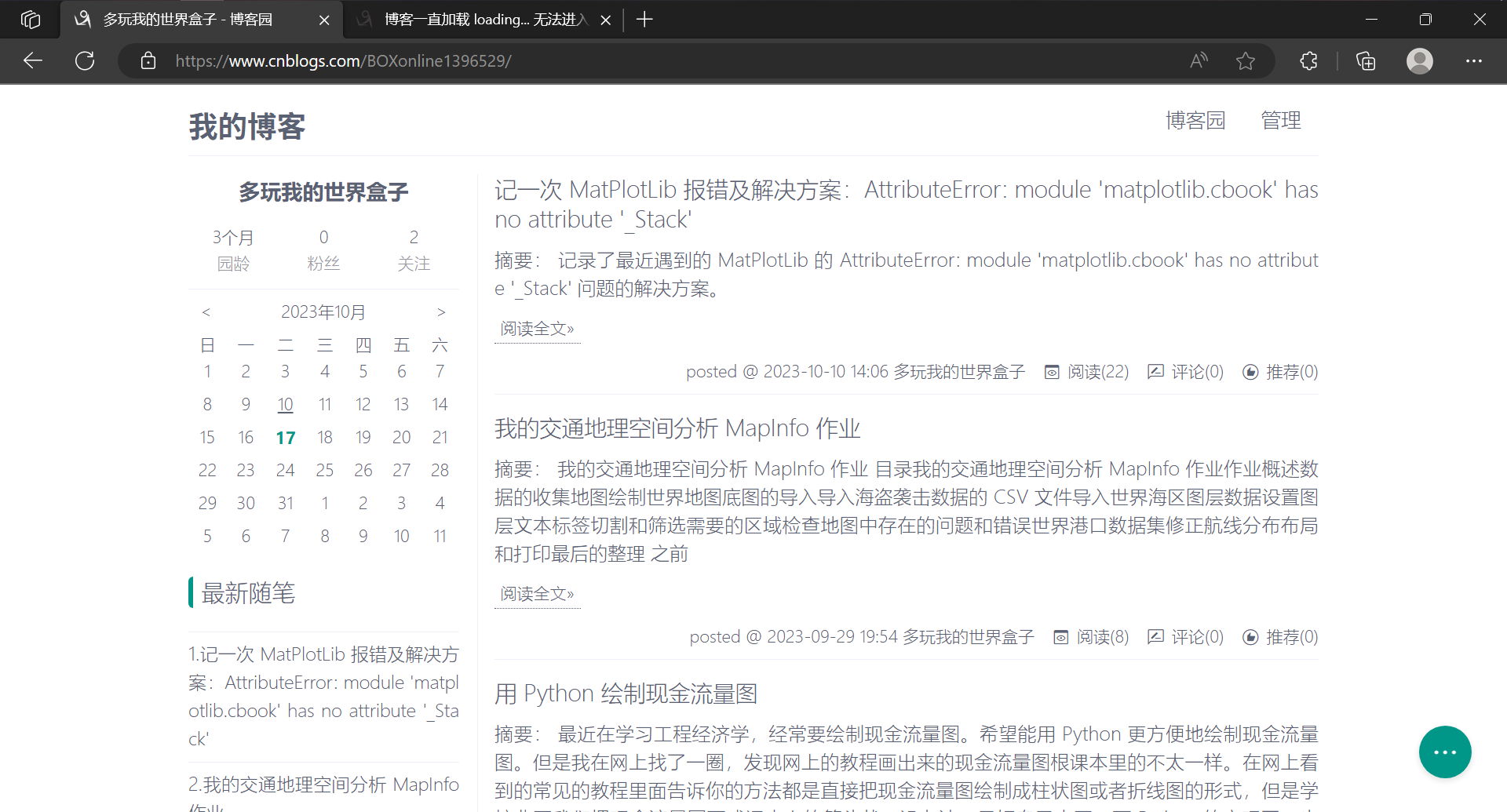This screenshot has height=812, width=1507.
Task: Click the site lock icon in address bar
Action: (148, 61)
